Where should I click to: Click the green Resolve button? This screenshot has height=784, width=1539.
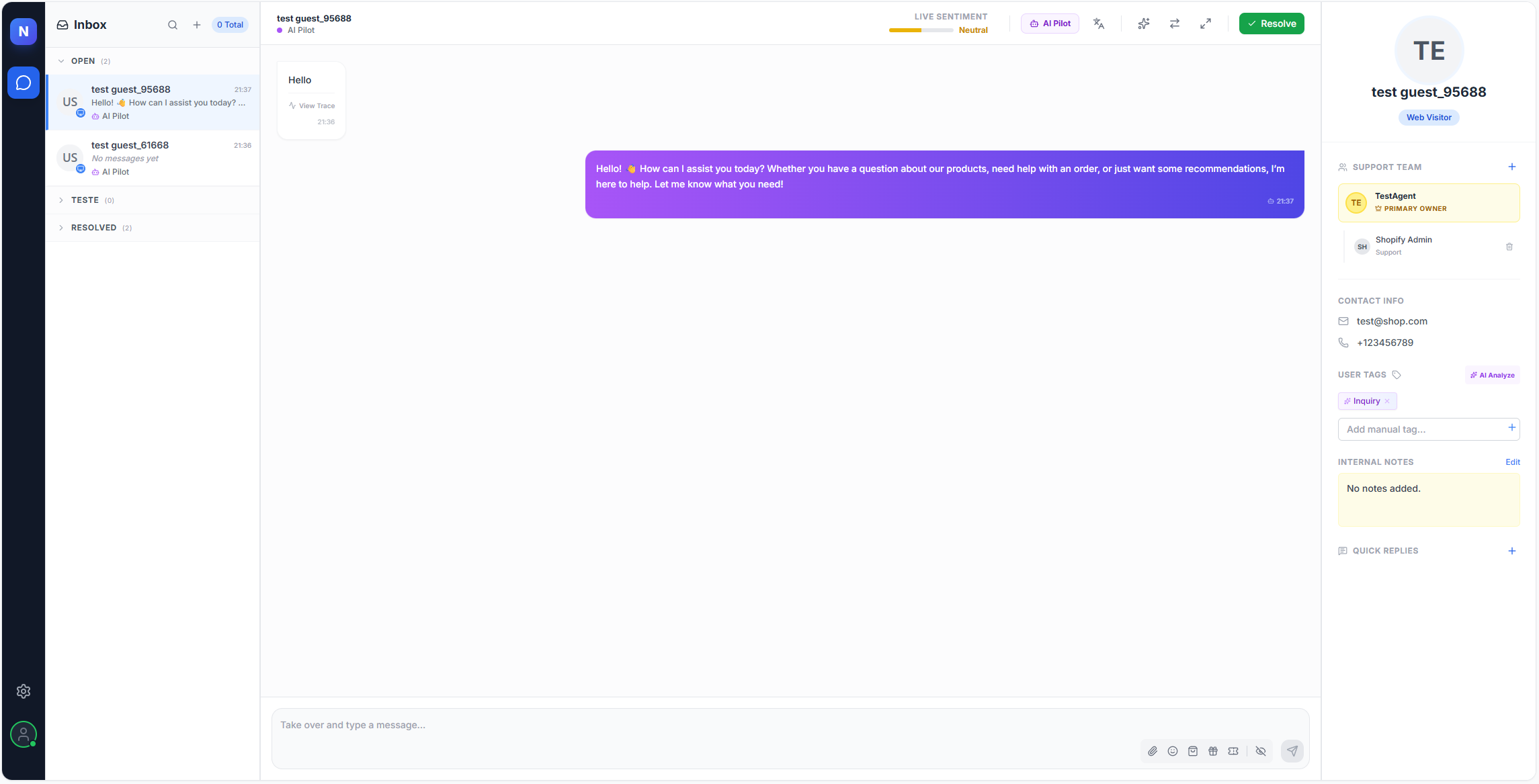tap(1272, 24)
